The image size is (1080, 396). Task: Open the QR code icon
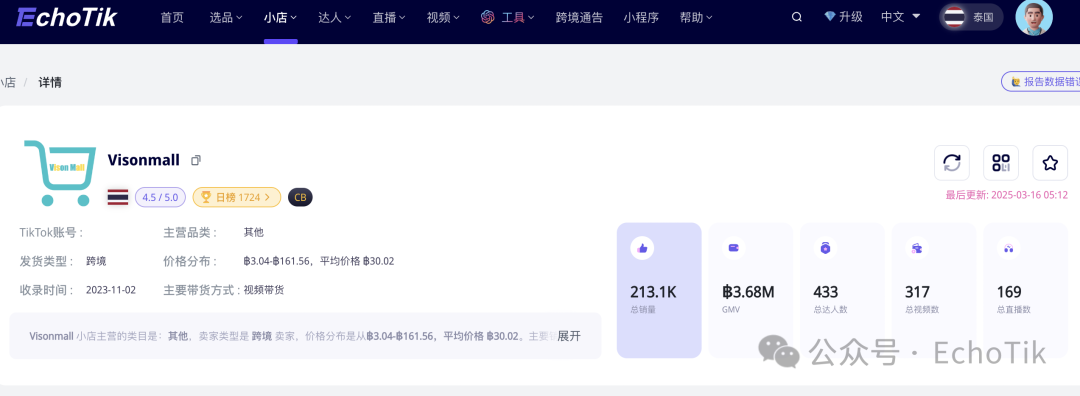1000,163
